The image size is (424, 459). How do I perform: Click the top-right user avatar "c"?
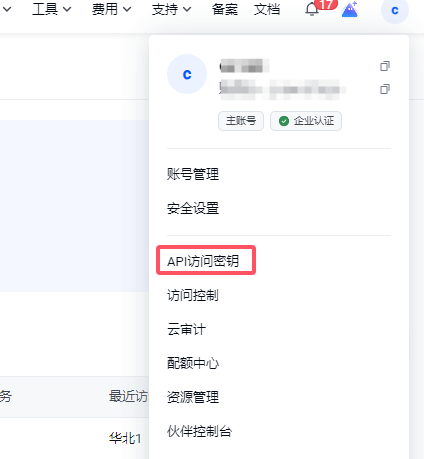395,10
